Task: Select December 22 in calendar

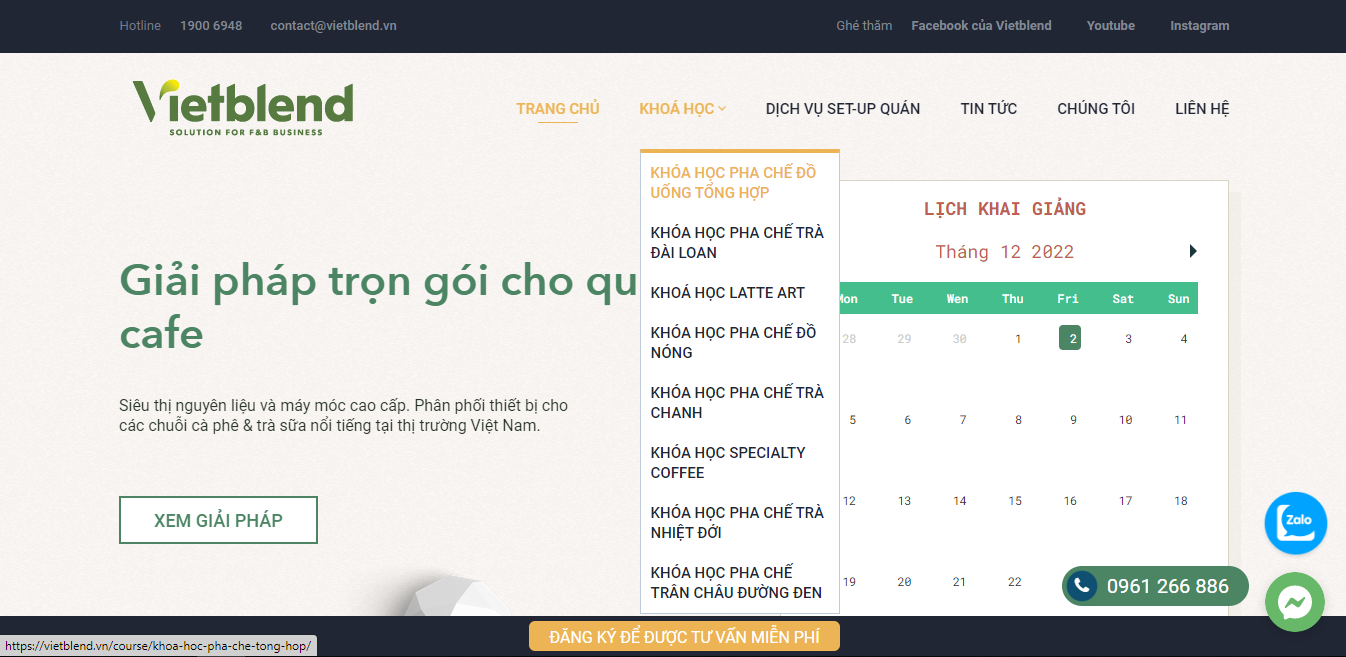Action: coord(1015,582)
